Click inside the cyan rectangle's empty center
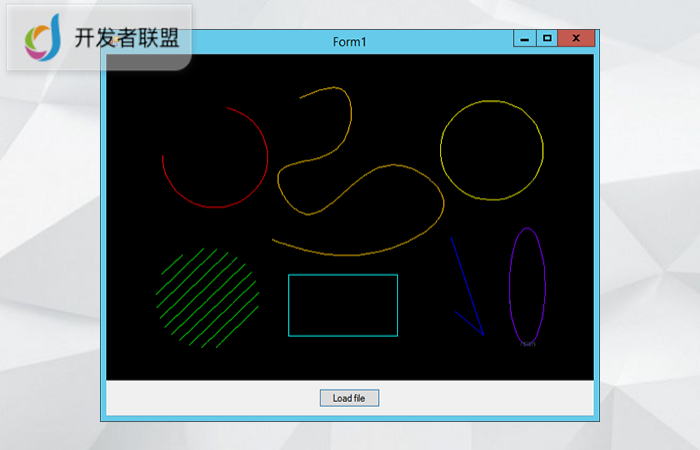 pyautogui.click(x=343, y=305)
